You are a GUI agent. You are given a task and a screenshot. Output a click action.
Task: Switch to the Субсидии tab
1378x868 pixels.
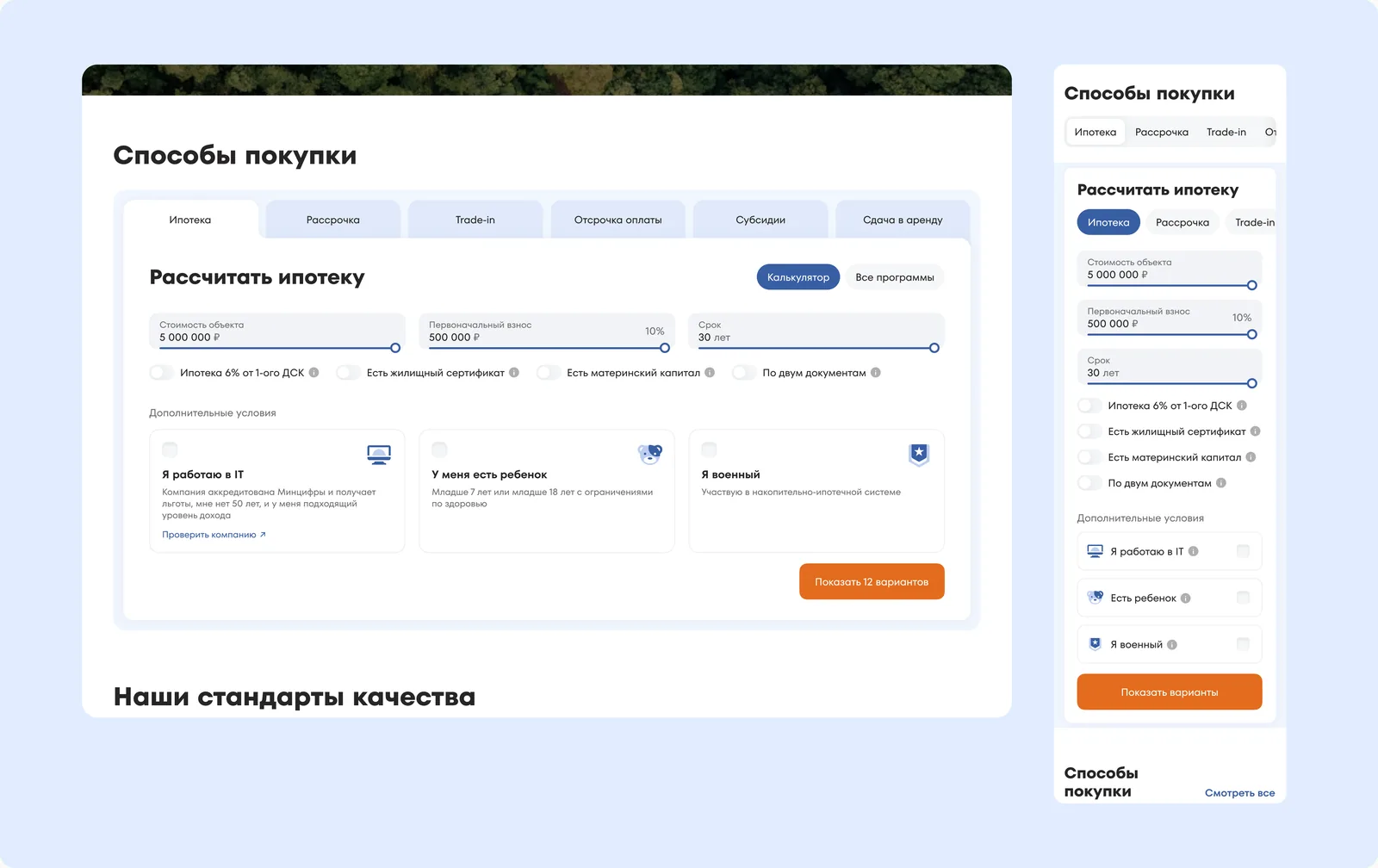760,220
